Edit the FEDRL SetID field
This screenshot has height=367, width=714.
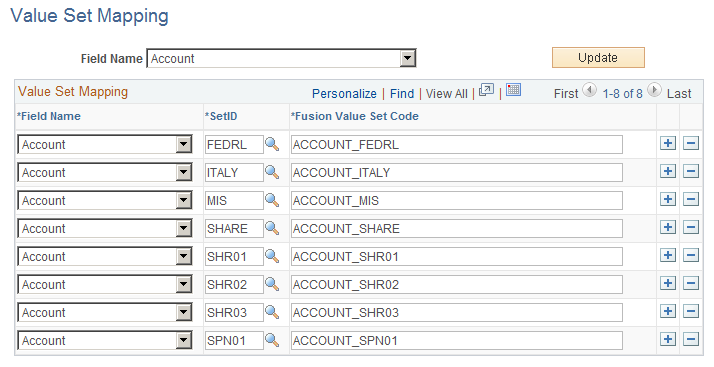point(234,145)
